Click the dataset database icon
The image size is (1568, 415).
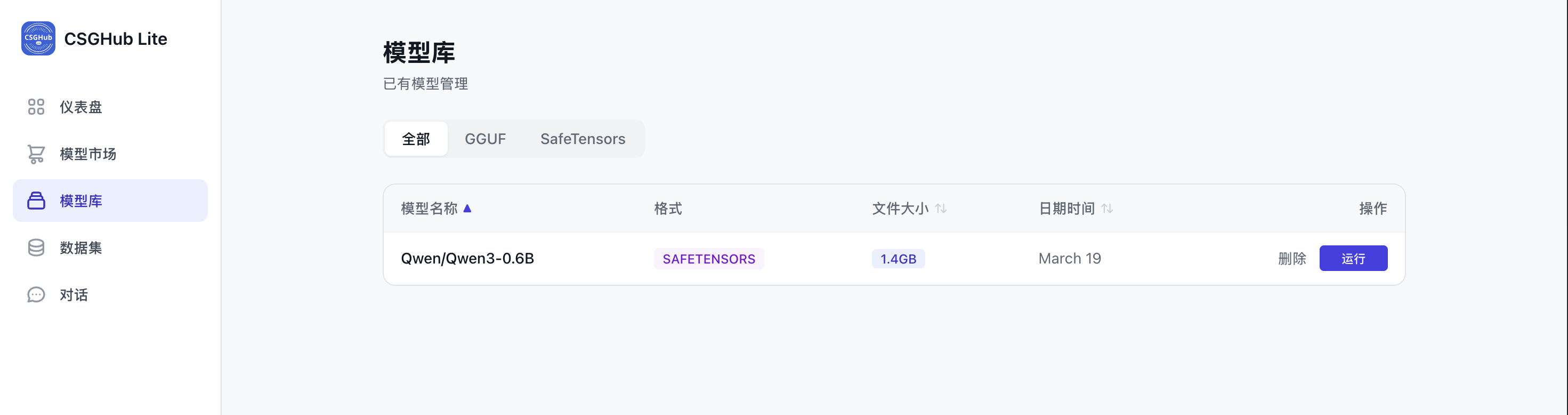36,248
